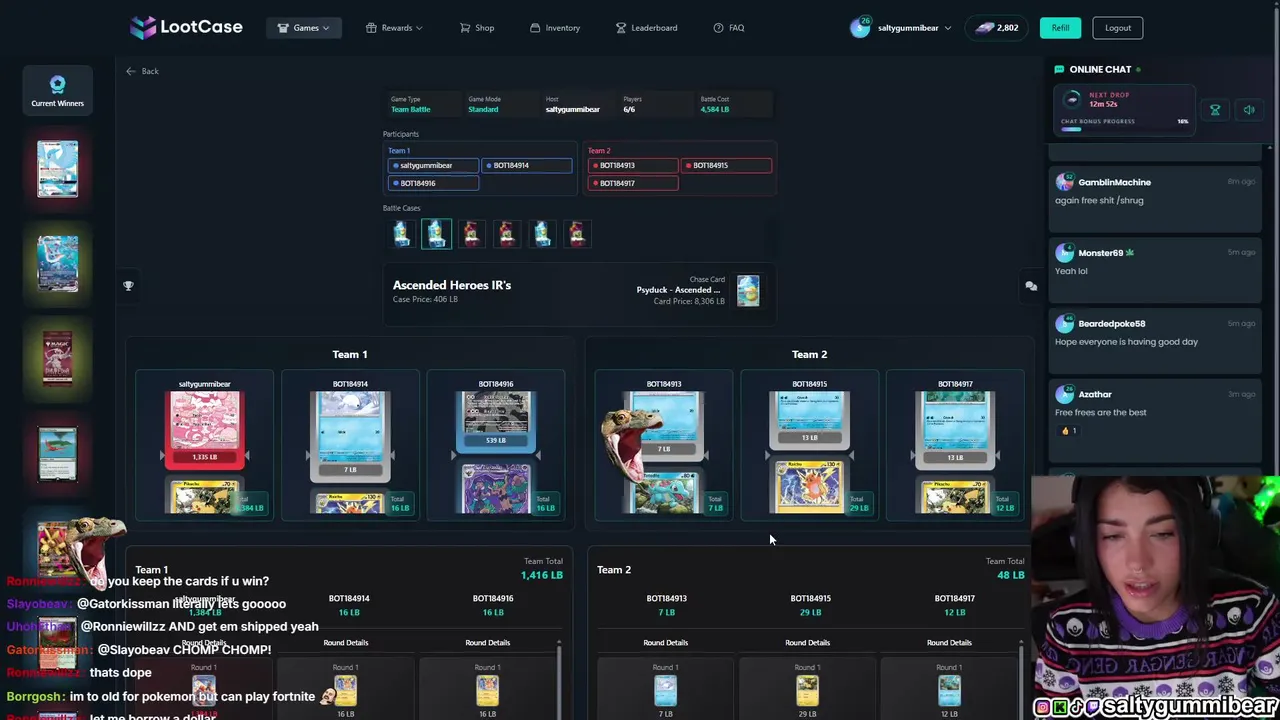The width and height of the screenshot is (1280, 720).
Task: Click first winner card in left sidebar
Action: (57, 168)
